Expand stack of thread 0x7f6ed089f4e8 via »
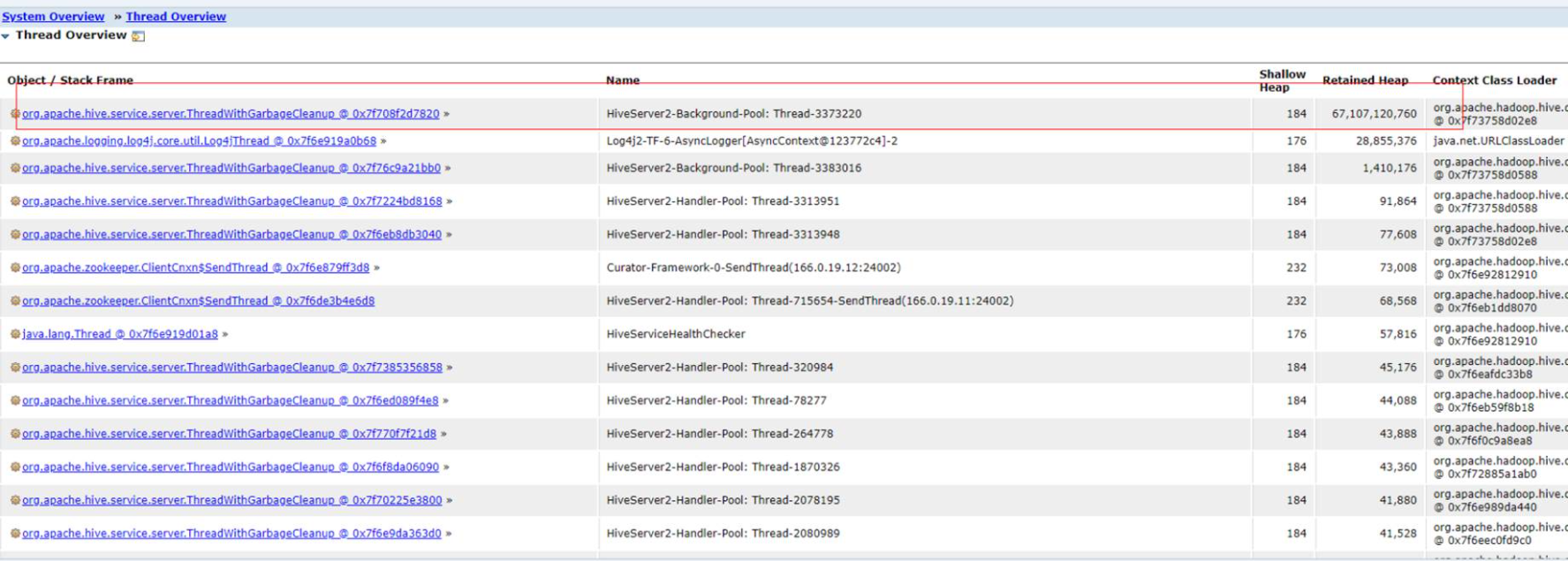The height and width of the screenshot is (561, 1568). pyautogui.click(x=445, y=400)
